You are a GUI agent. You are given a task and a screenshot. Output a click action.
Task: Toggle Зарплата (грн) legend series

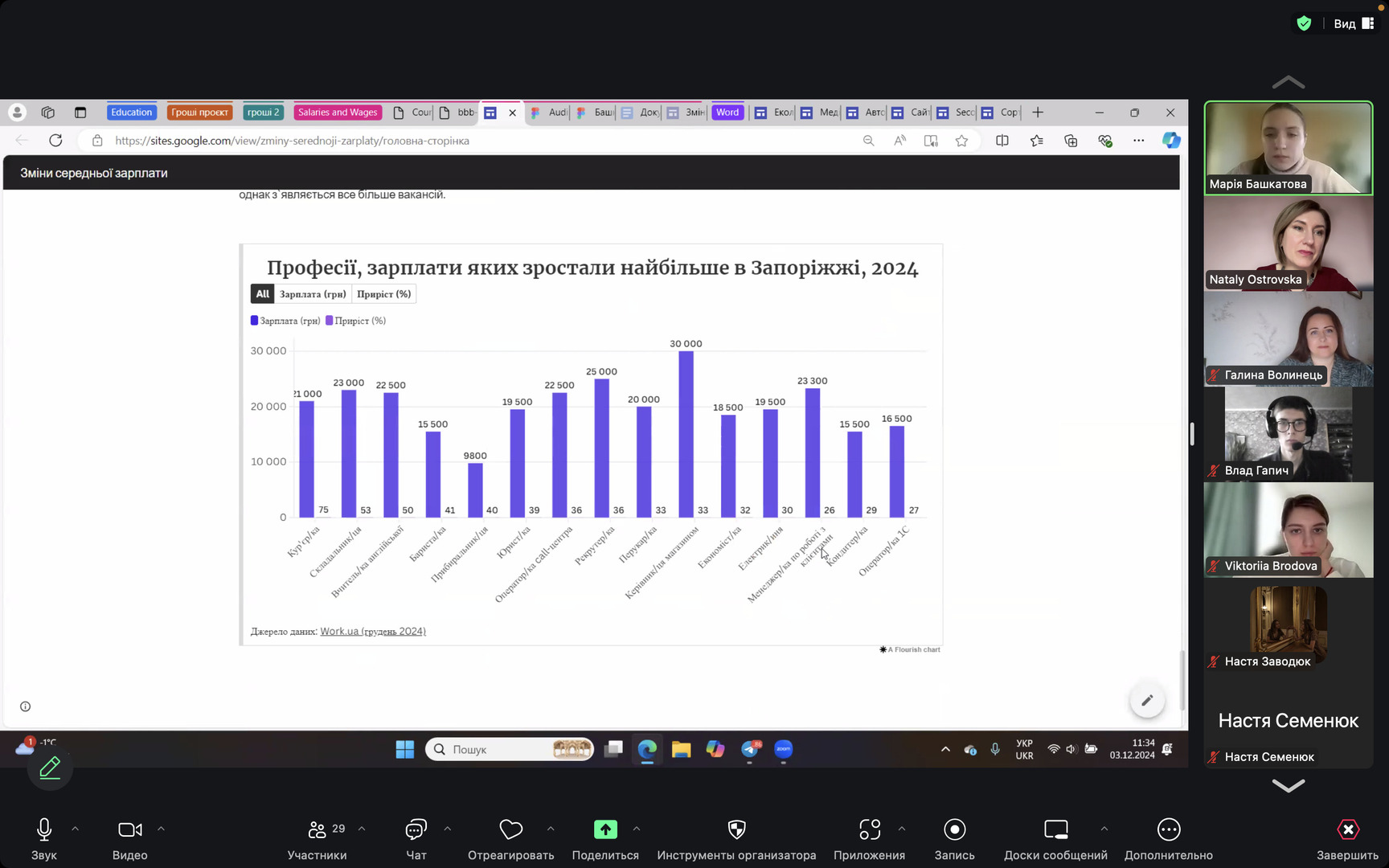click(285, 321)
